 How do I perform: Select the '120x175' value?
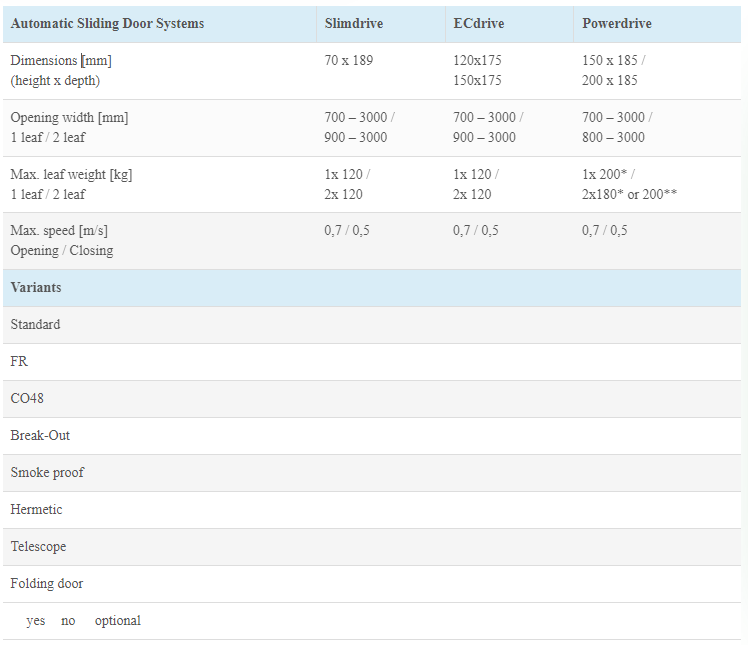[x=477, y=61]
